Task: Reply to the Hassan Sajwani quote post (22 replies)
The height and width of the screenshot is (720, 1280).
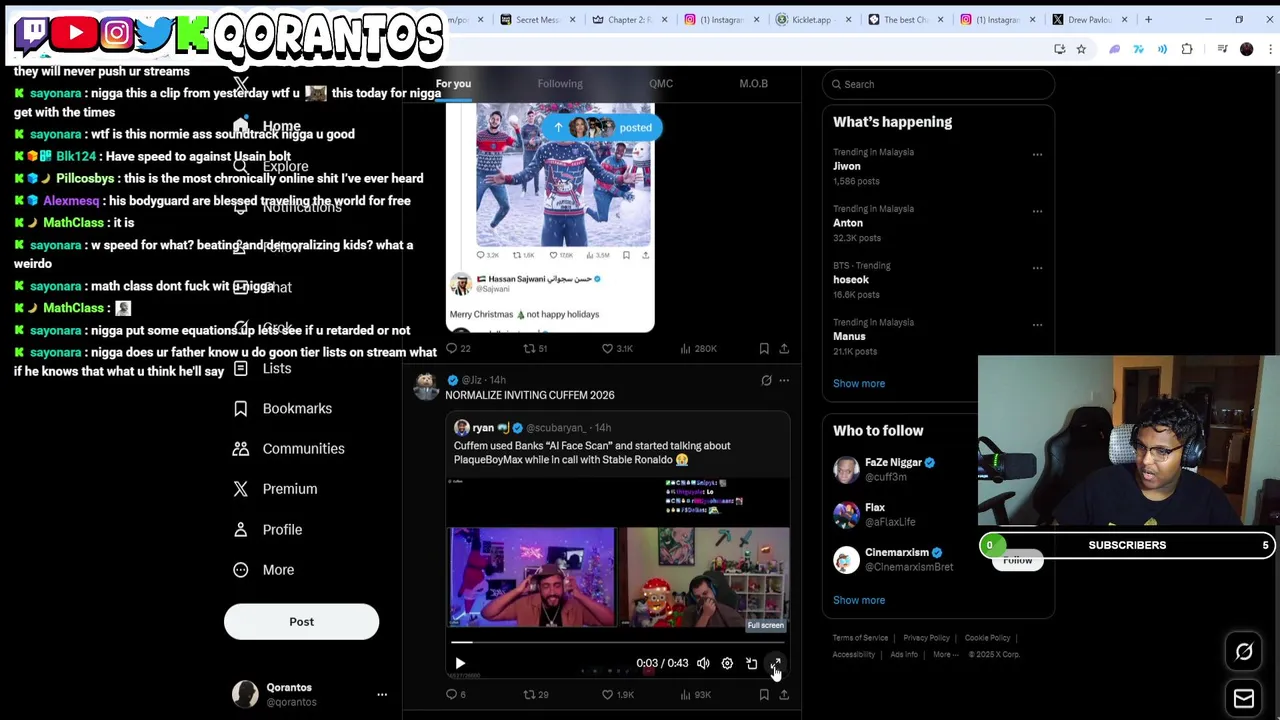Action: 458,348
